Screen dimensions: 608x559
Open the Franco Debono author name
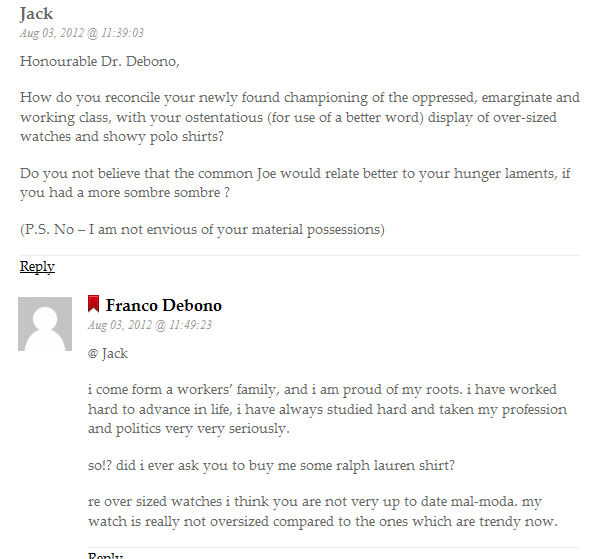pos(164,305)
